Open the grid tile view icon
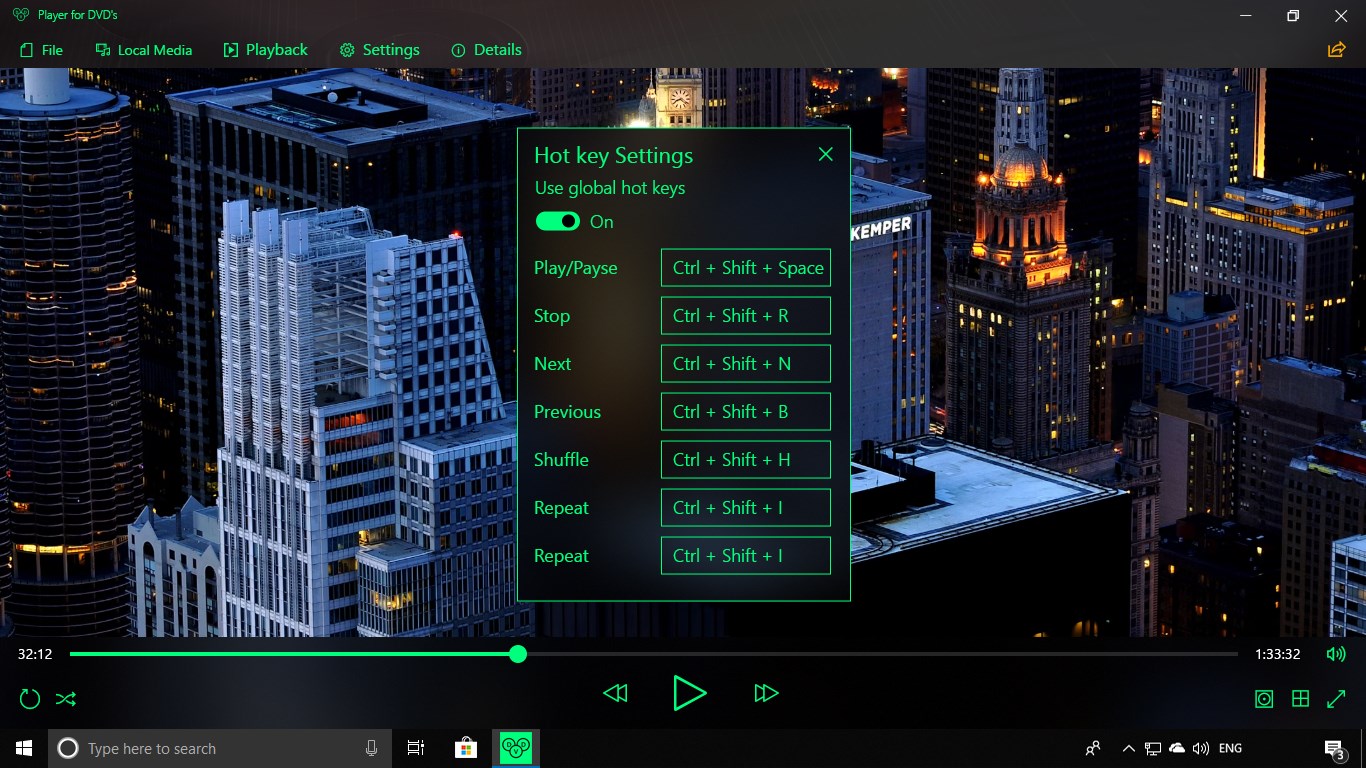This screenshot has height=768, width=1366. 1300,698
